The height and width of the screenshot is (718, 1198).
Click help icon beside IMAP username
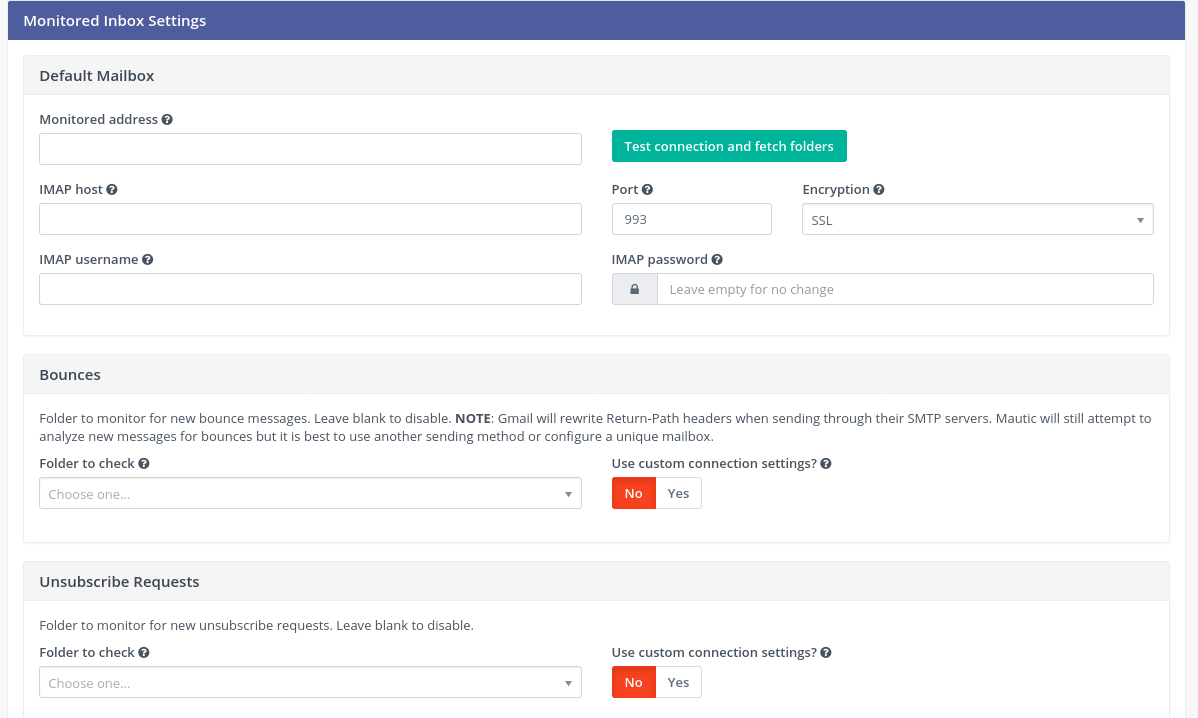pyautogui.click(x=147, y=260)
